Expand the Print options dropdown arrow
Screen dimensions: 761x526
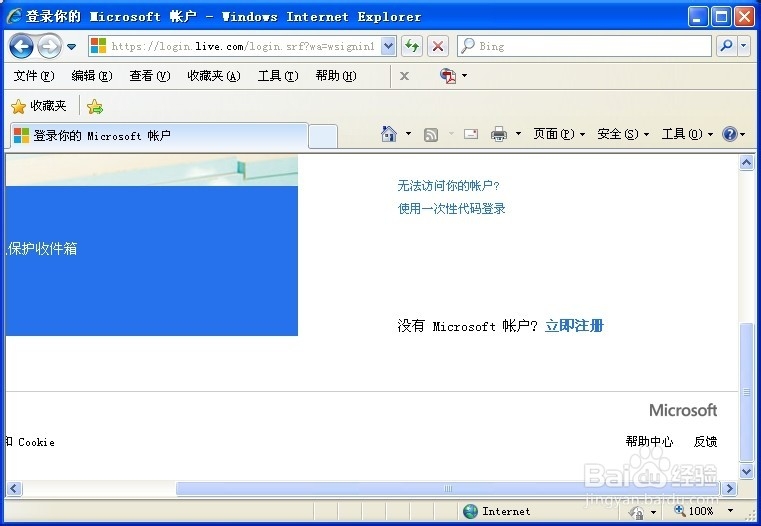(518, 134)
